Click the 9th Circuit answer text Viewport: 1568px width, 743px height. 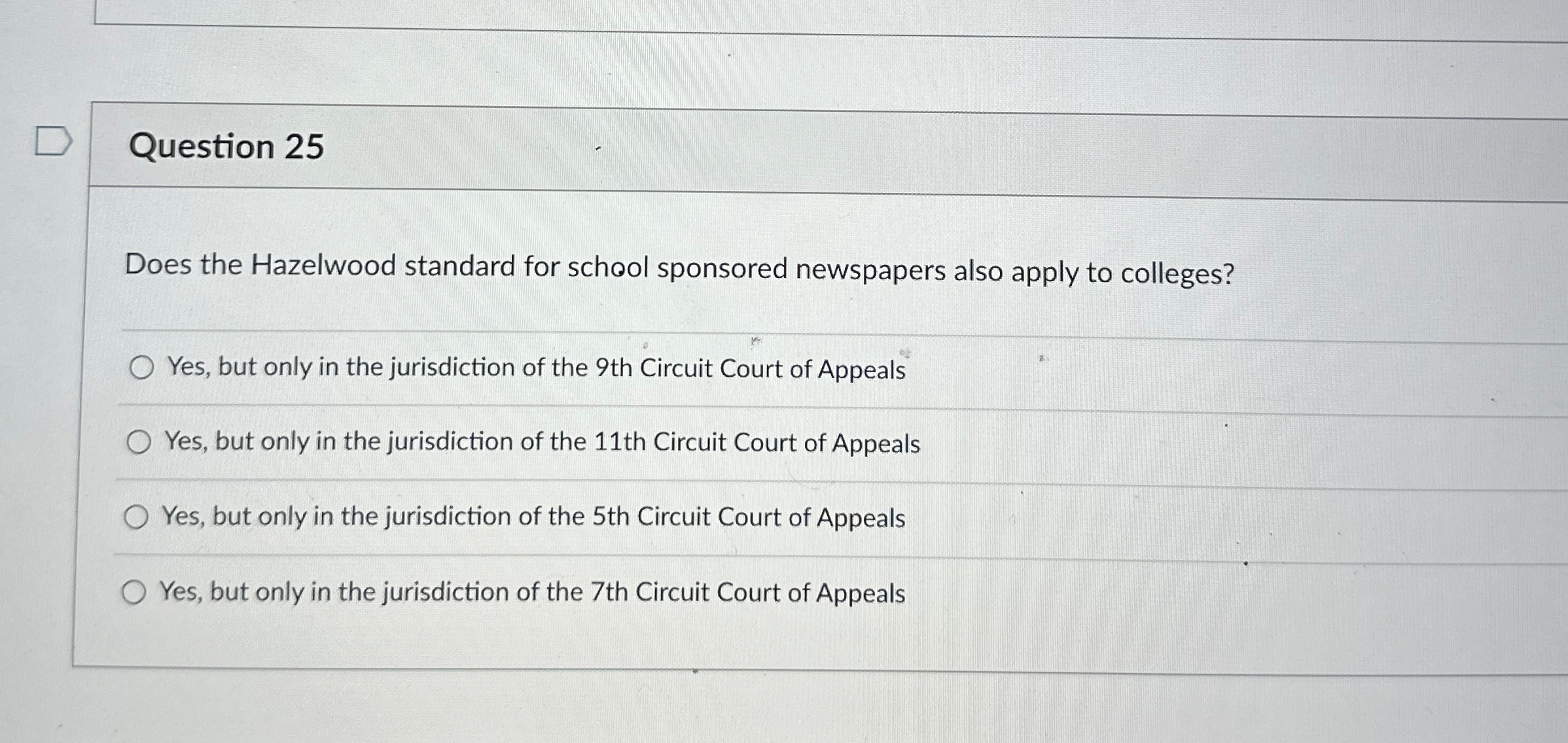point(535,368)
